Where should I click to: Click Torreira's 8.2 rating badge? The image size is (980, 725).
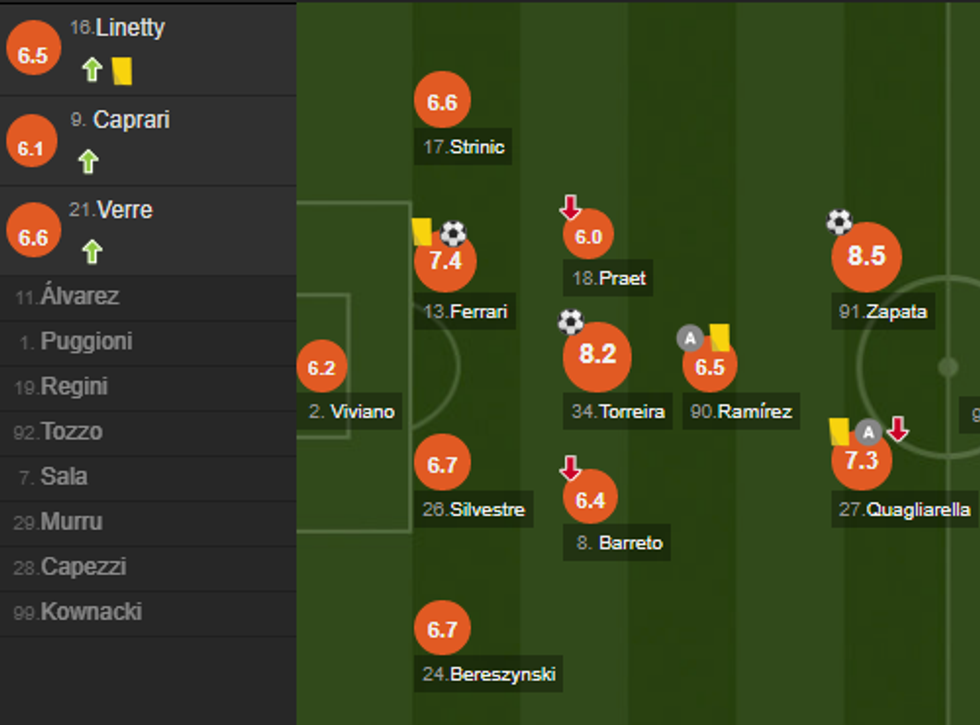tap(597, 355)
